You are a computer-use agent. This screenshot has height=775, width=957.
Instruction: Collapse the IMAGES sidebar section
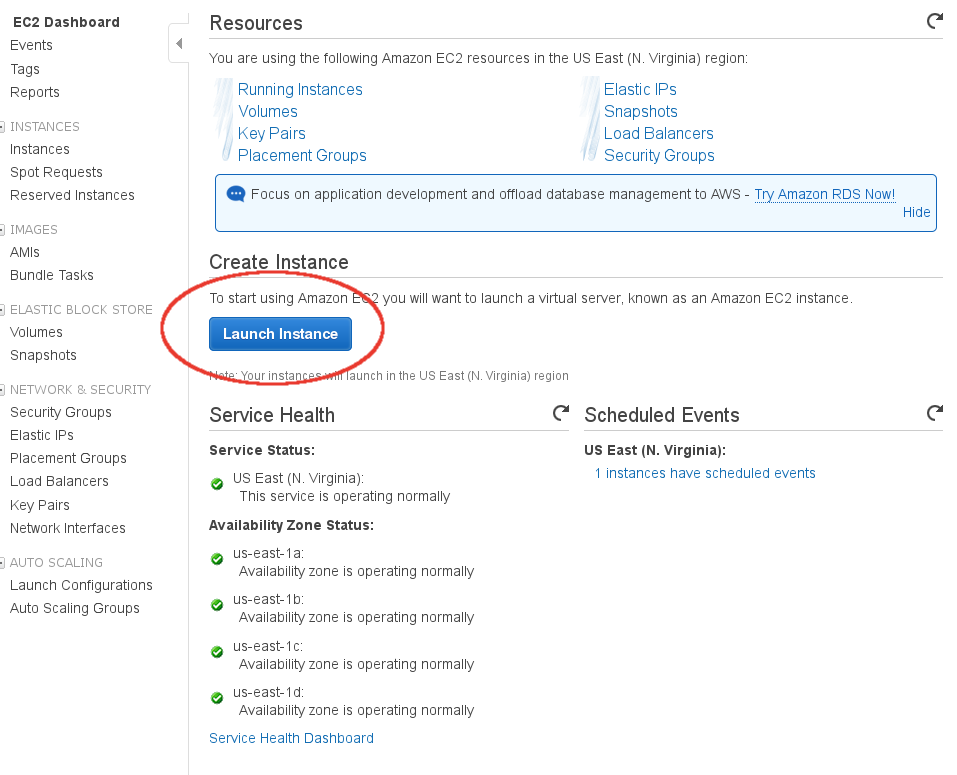2,230
